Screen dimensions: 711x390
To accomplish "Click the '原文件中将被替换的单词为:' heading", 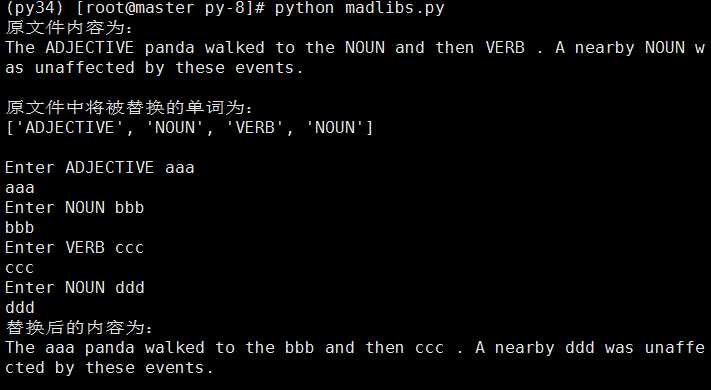I will [x=129, y=108].
